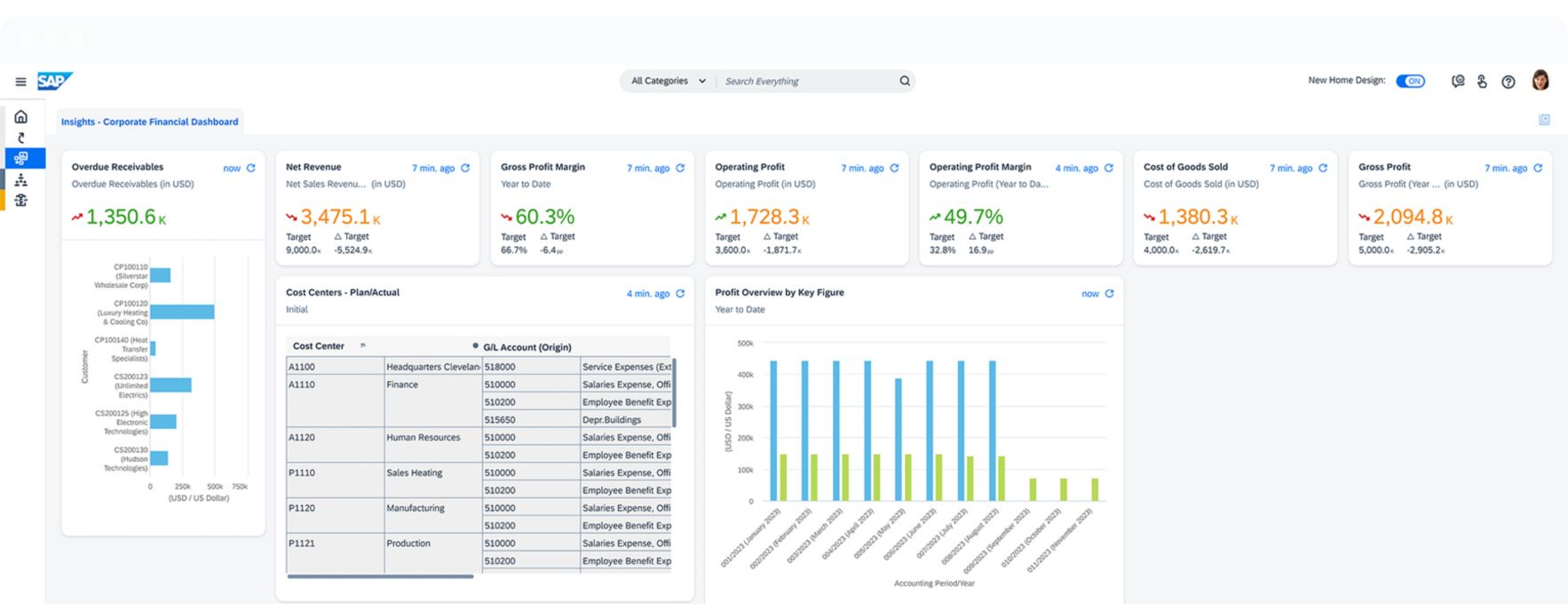Open the user profile avatar
This screenshot has height=604, width=1568.
1540,81
